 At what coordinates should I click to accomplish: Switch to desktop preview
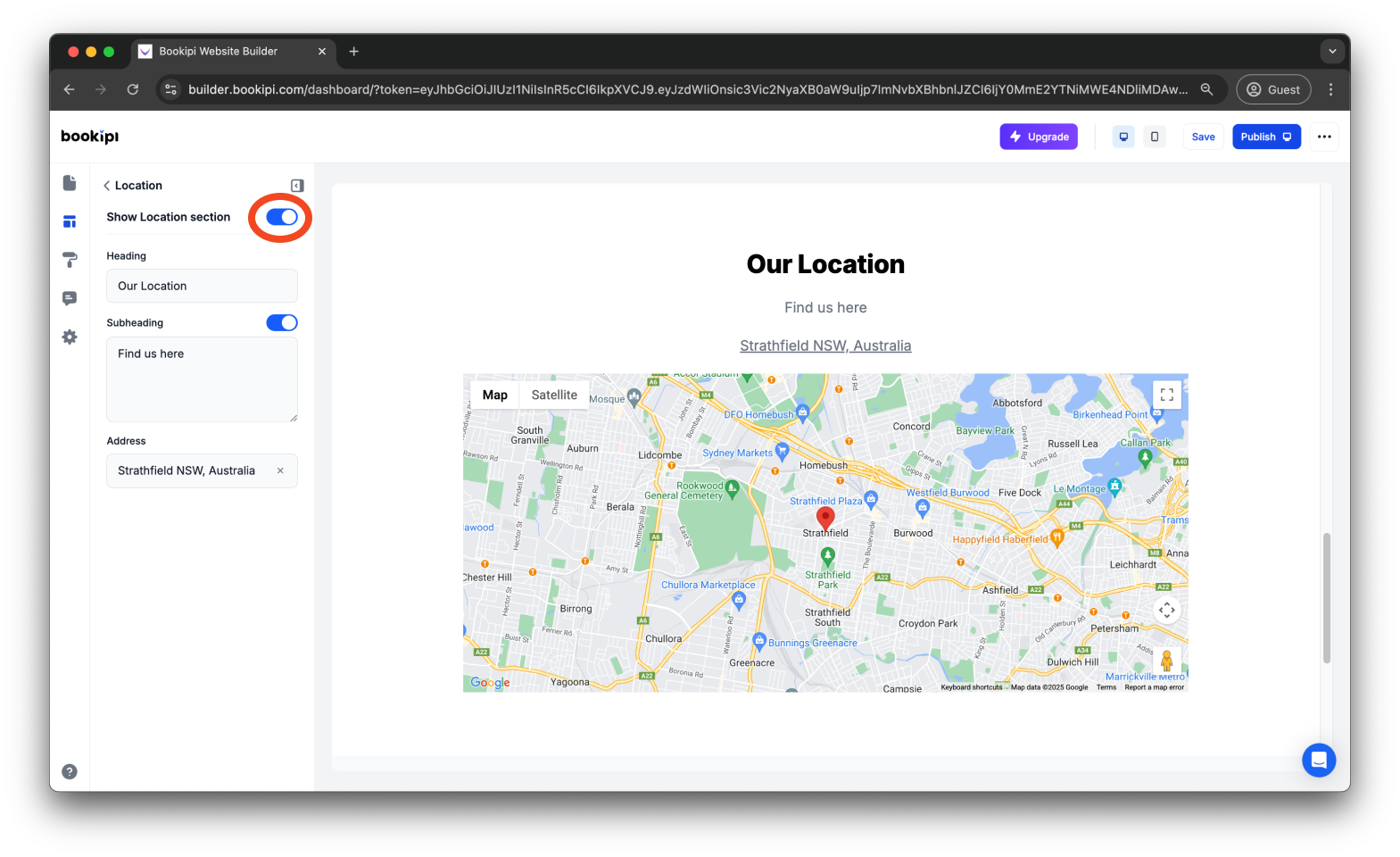(x=1123, y=137)
